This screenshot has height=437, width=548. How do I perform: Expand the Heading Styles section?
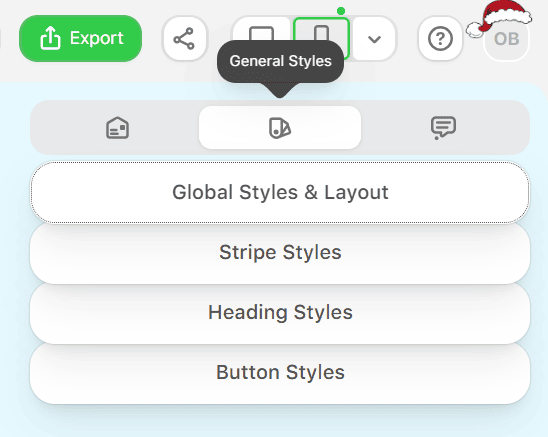click(280, 313)
